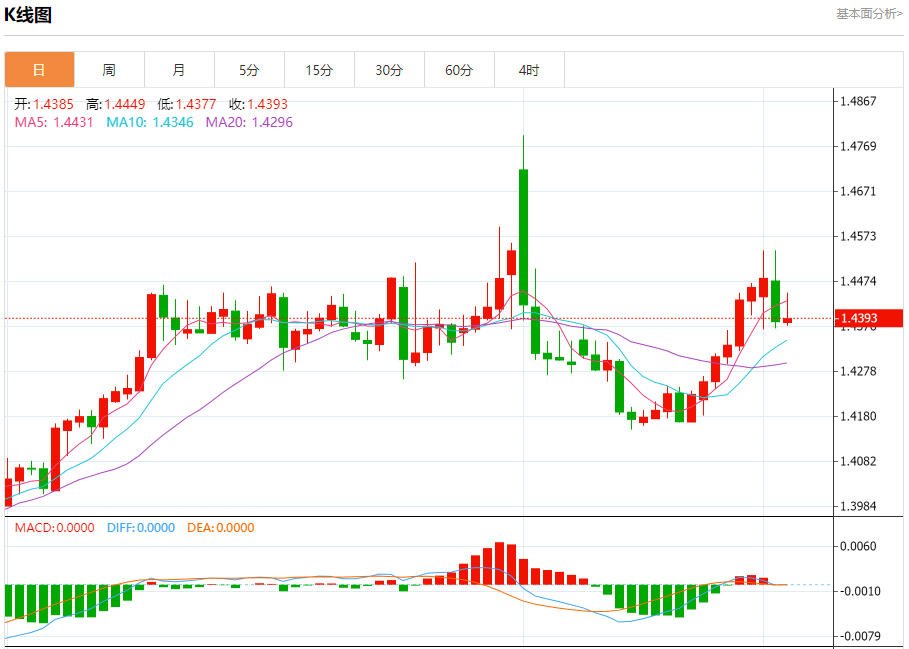
Task: Click the 高: 1.4449 high value
Action: point(115,104)
